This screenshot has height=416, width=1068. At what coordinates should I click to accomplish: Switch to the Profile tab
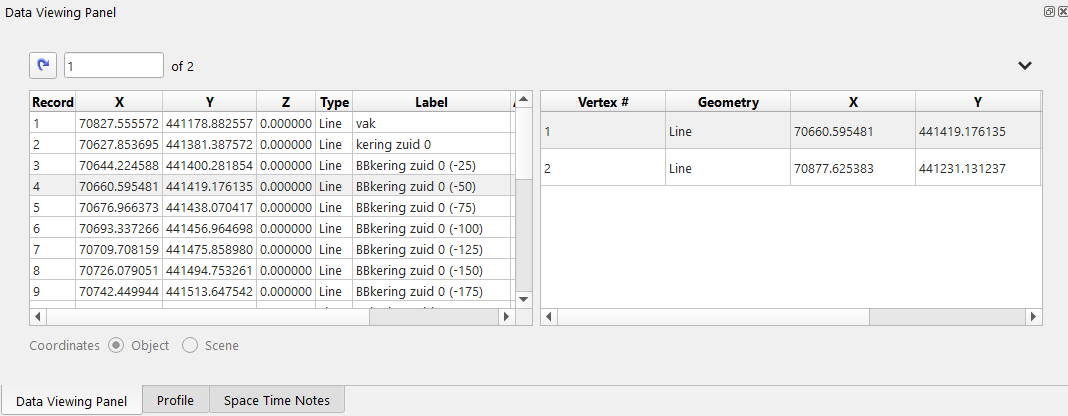coord(175,401)
